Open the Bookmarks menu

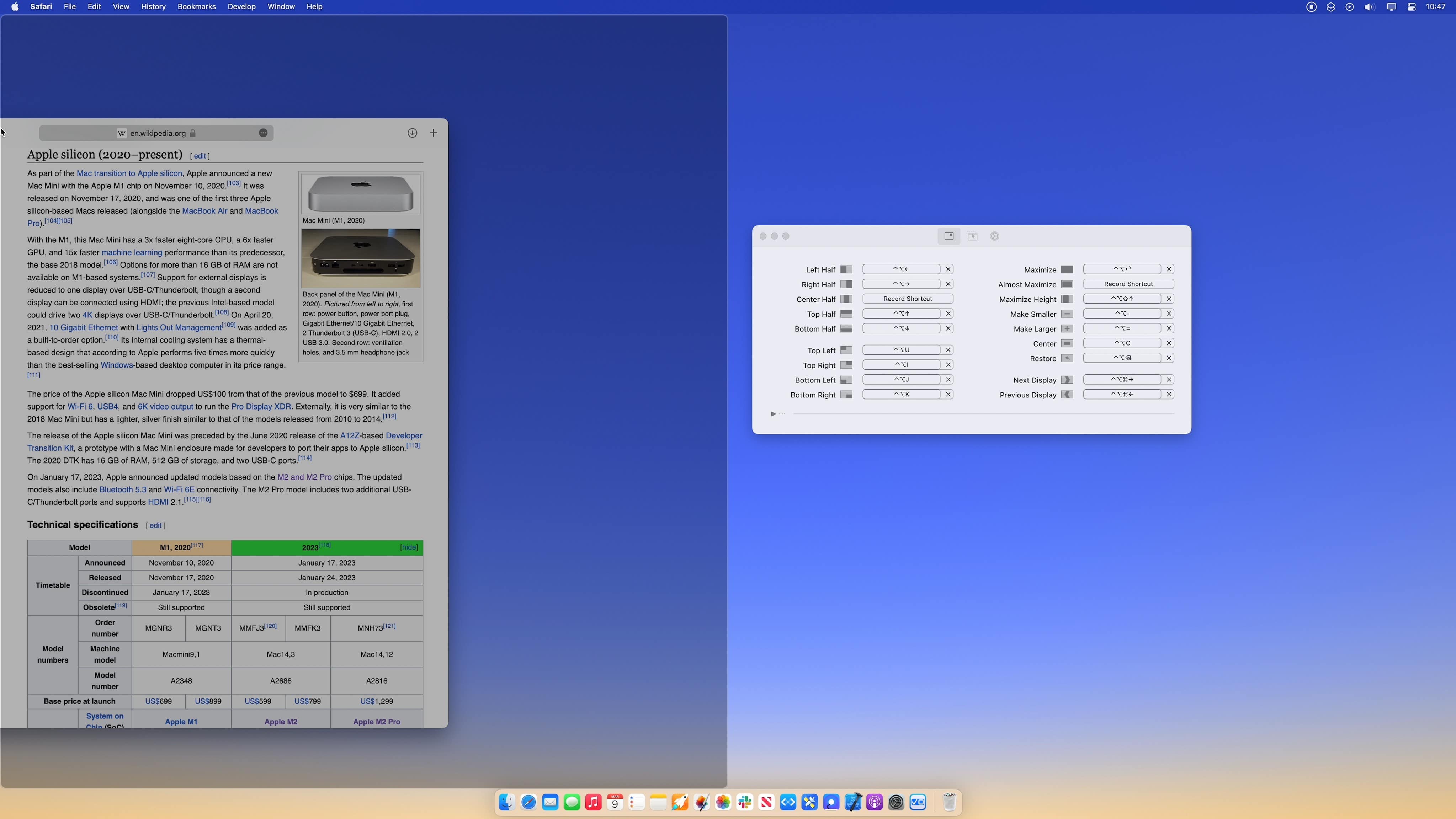(196, 7)
